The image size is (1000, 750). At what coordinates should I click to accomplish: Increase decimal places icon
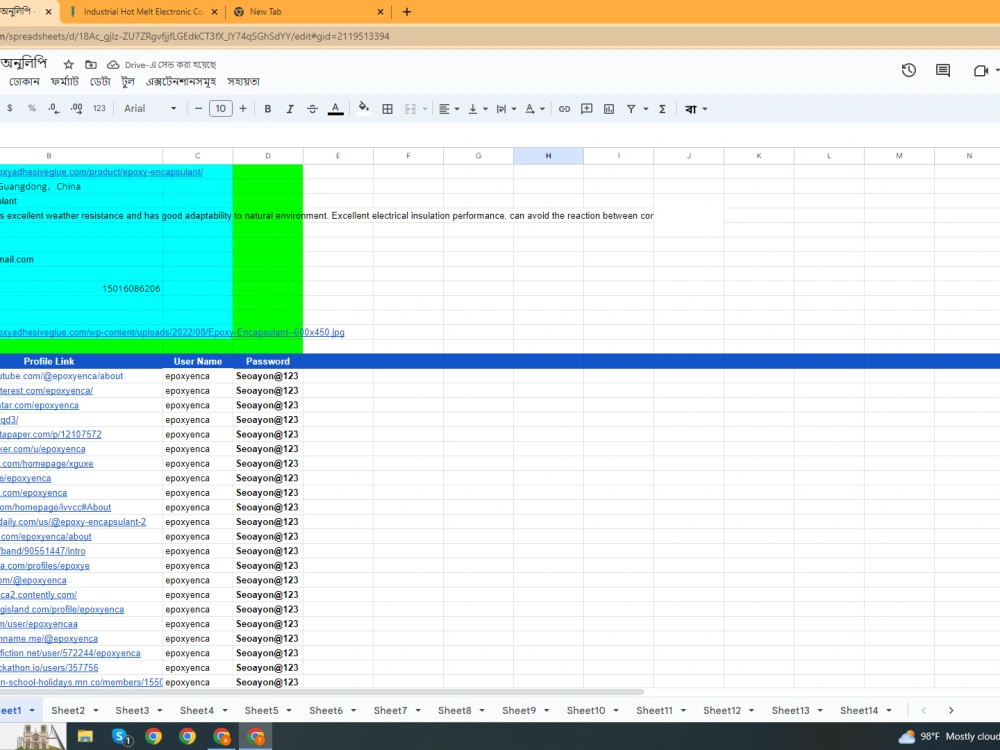point(77,108)
